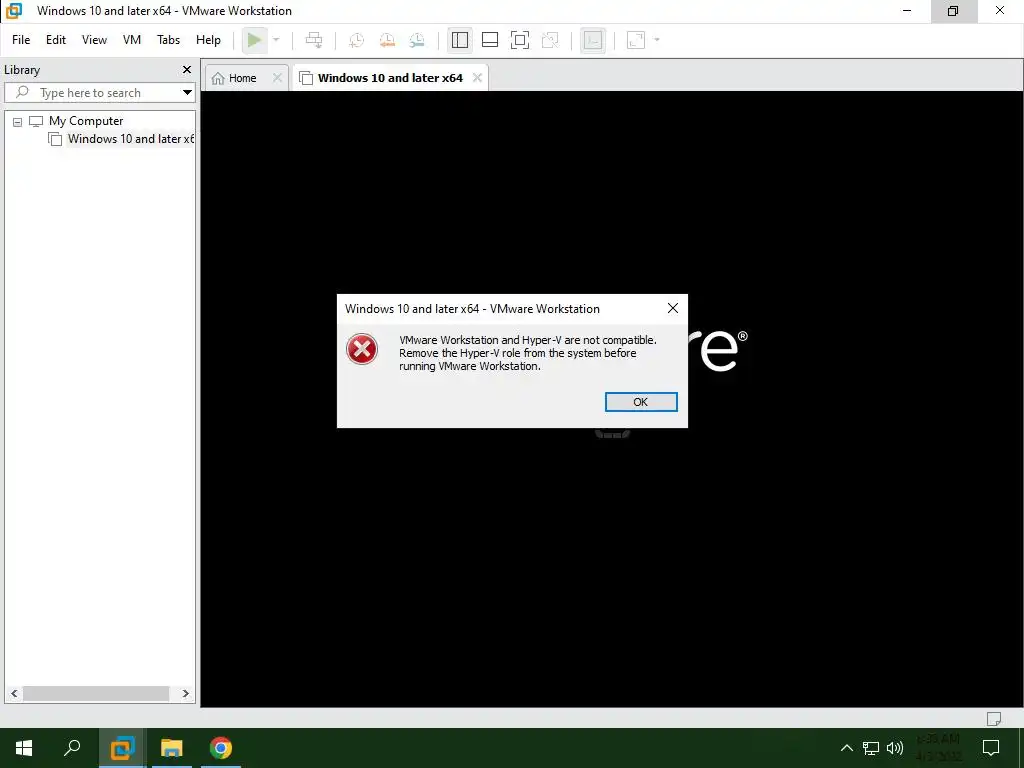Click the VMware icon in the title bar

coord(14,10)
